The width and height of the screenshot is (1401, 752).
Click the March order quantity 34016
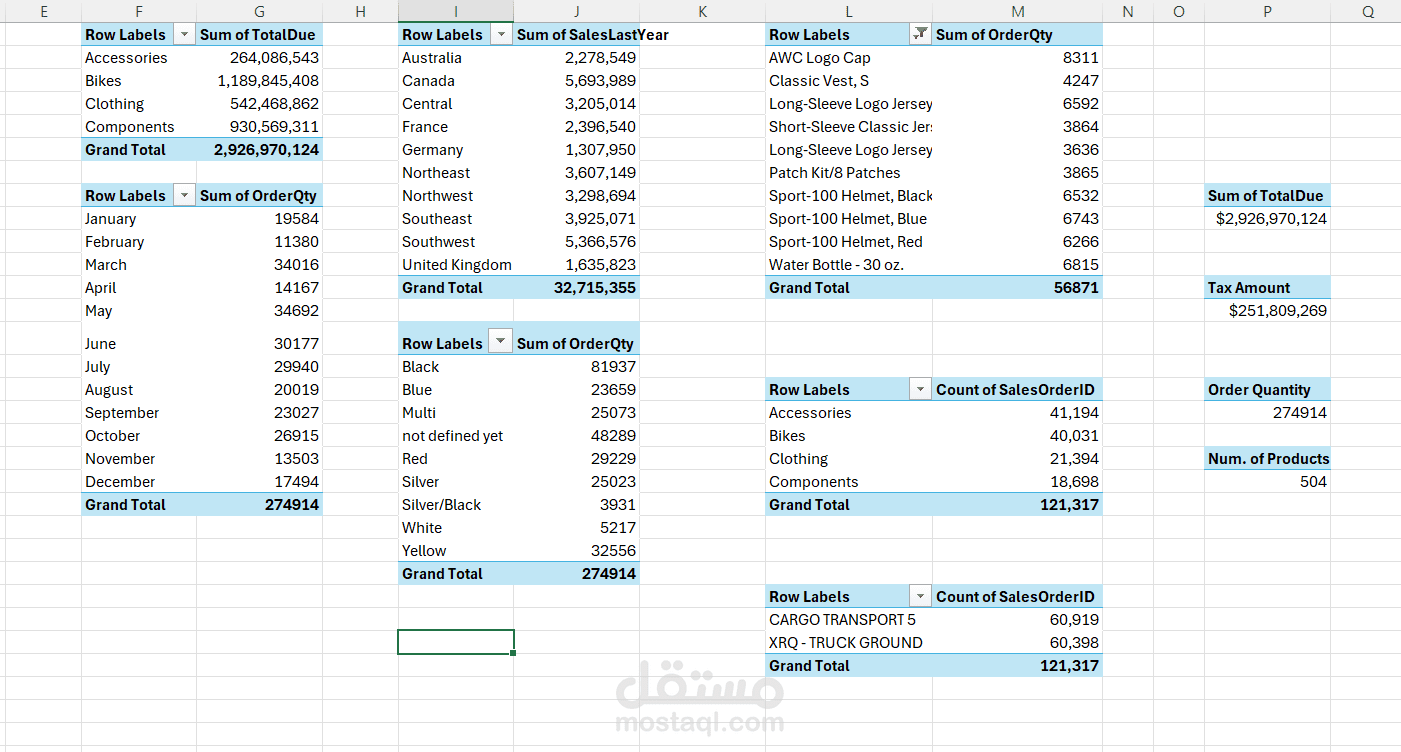(296, 265)
